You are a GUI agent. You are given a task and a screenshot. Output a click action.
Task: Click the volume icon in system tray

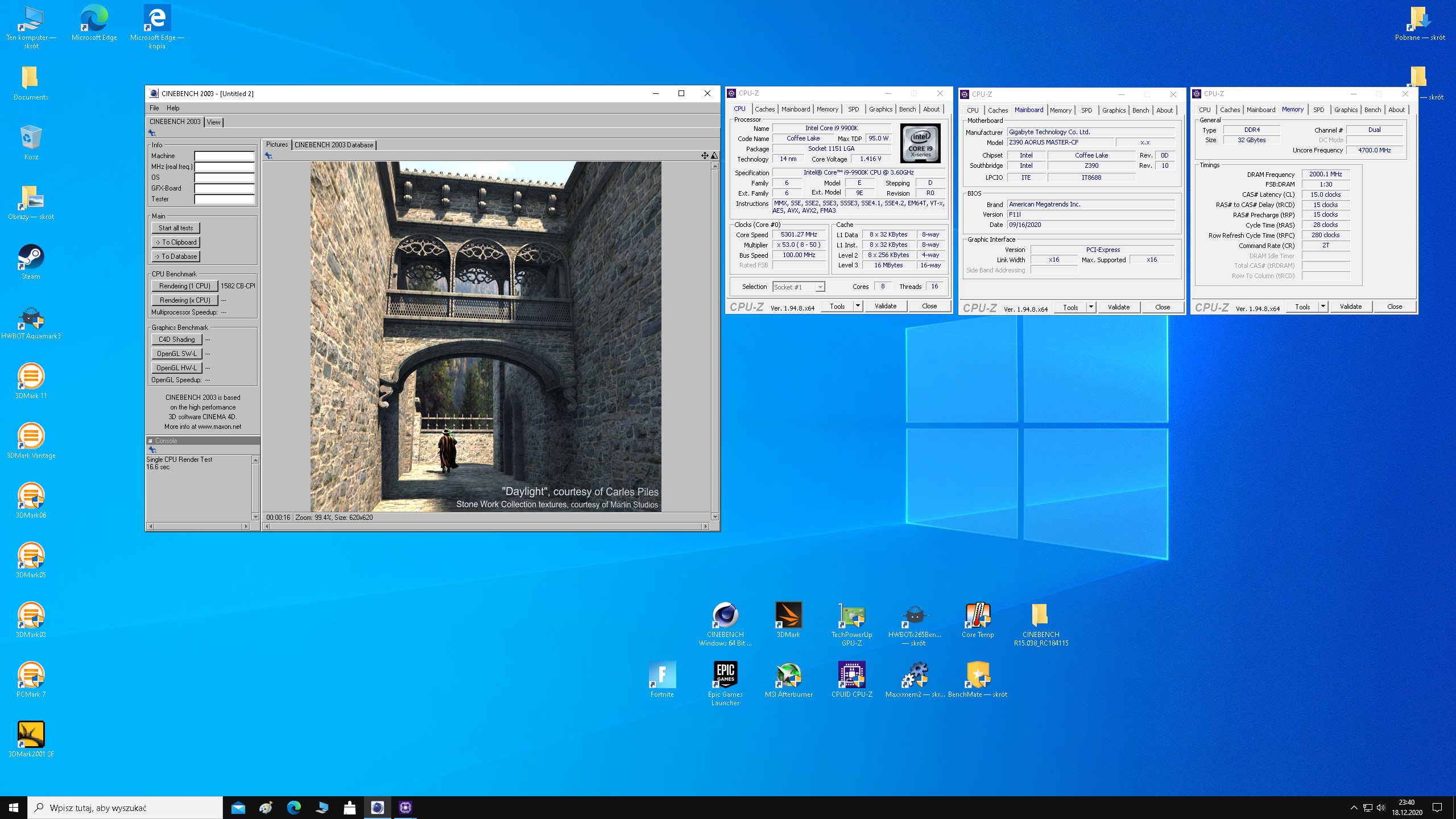pos(1381,808)
